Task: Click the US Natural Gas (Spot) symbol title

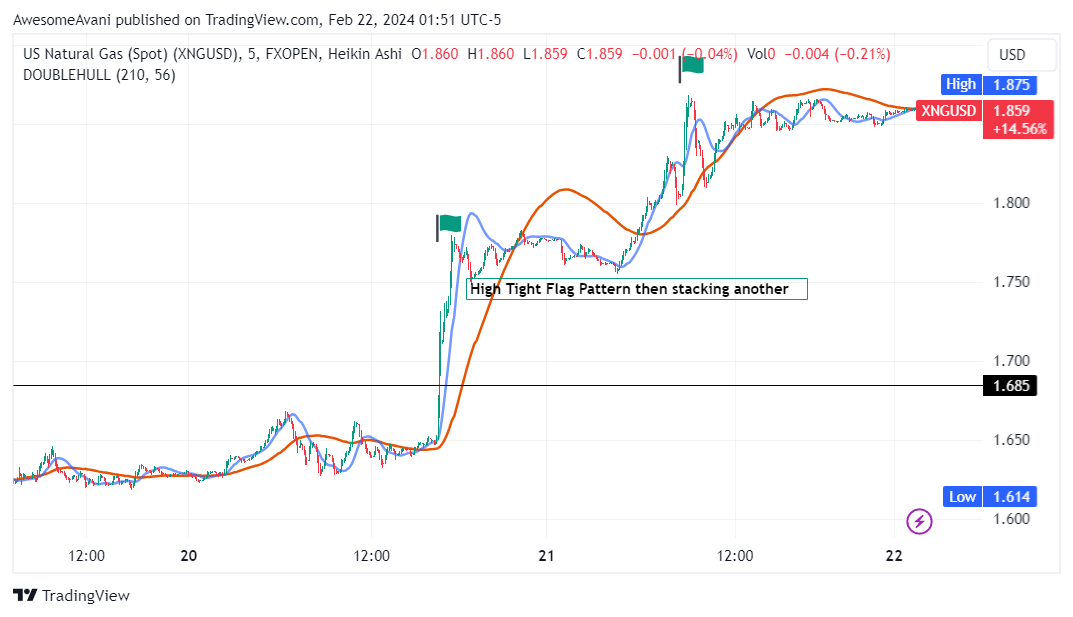Action: coord(131,54)
